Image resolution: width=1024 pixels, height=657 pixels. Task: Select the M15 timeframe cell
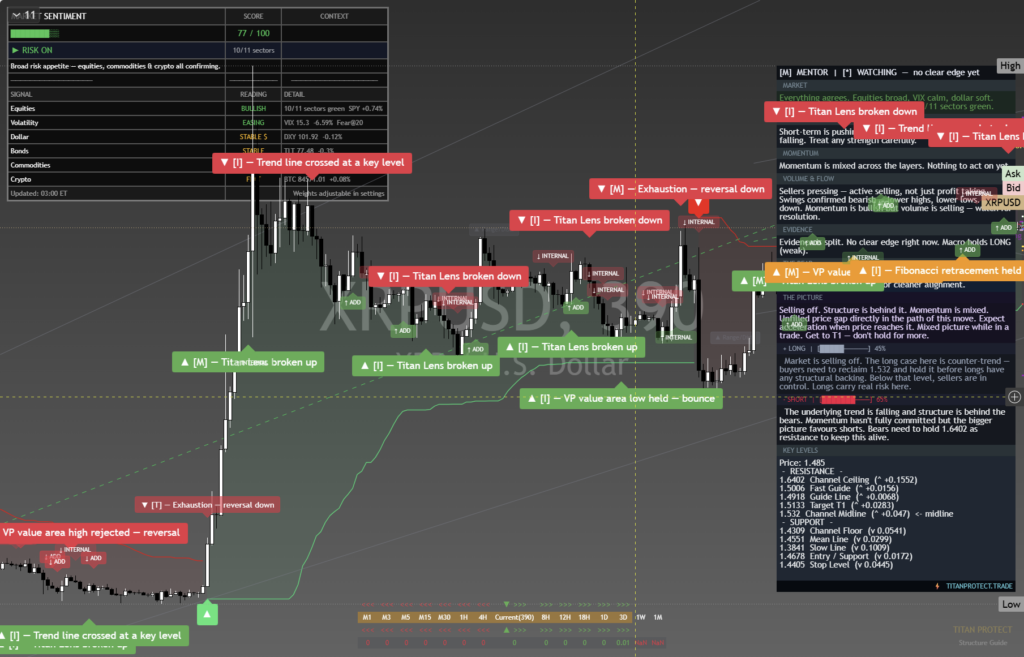point(424,617)
